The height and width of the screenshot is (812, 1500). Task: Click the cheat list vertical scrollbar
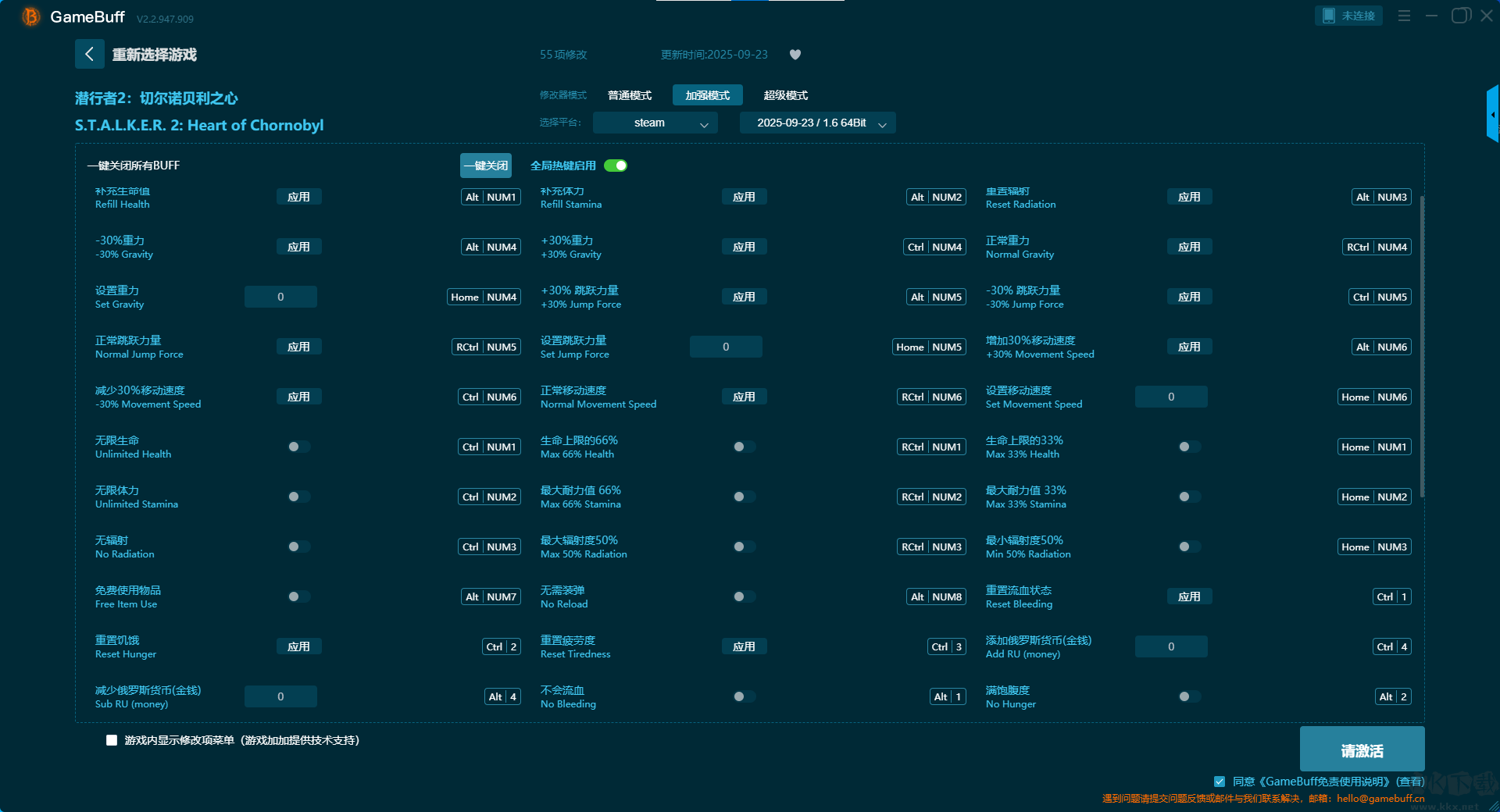coord(1422,345)
